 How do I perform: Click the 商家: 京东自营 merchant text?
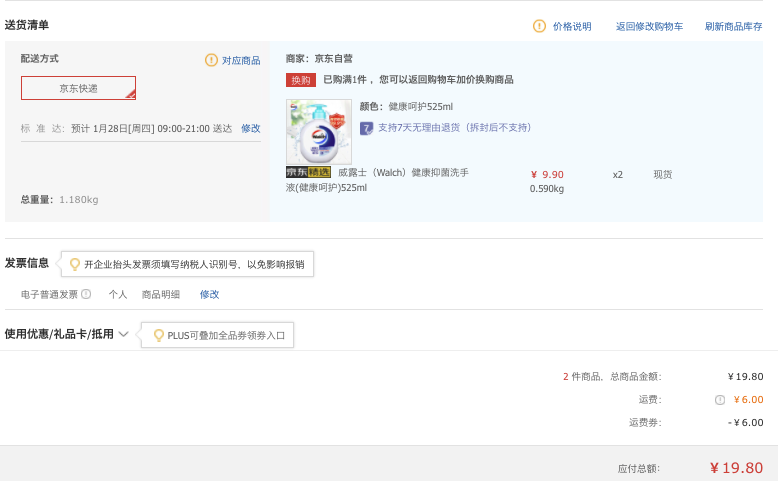coord(319,59)
